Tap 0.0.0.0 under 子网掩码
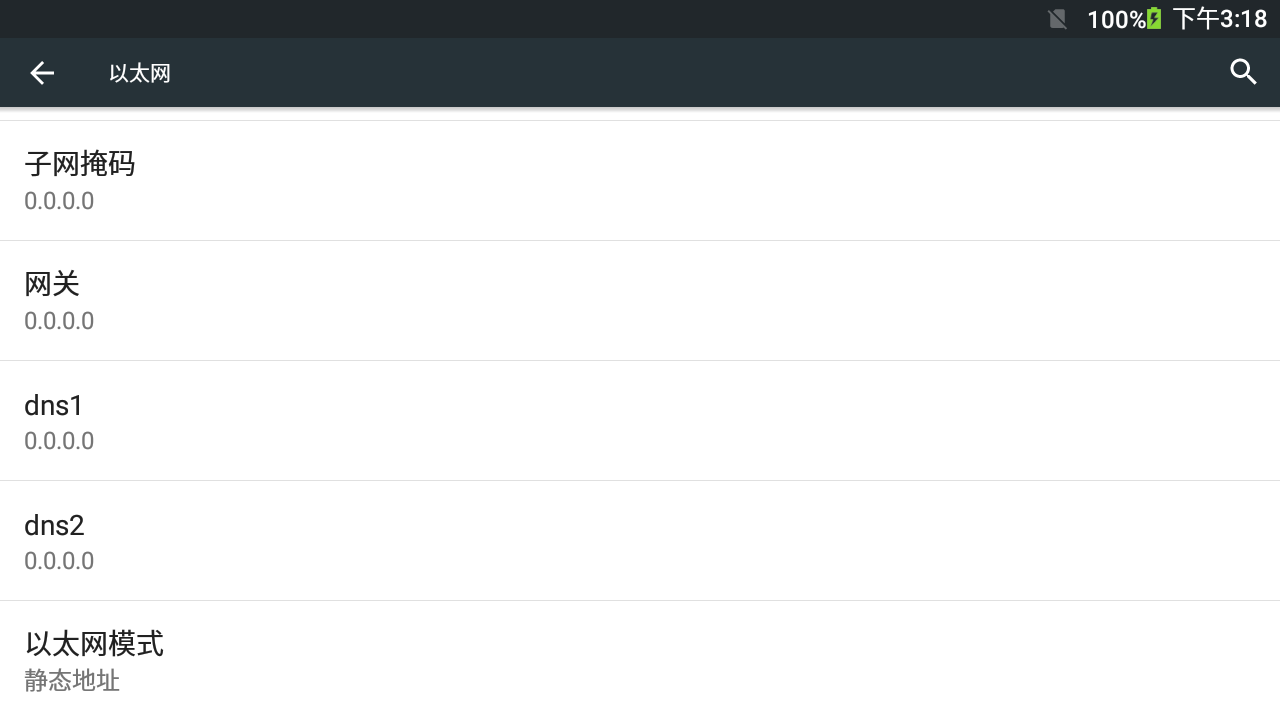Image resolution: width=1280 pixels, height=720 pixels. click(x=59, y=201)
